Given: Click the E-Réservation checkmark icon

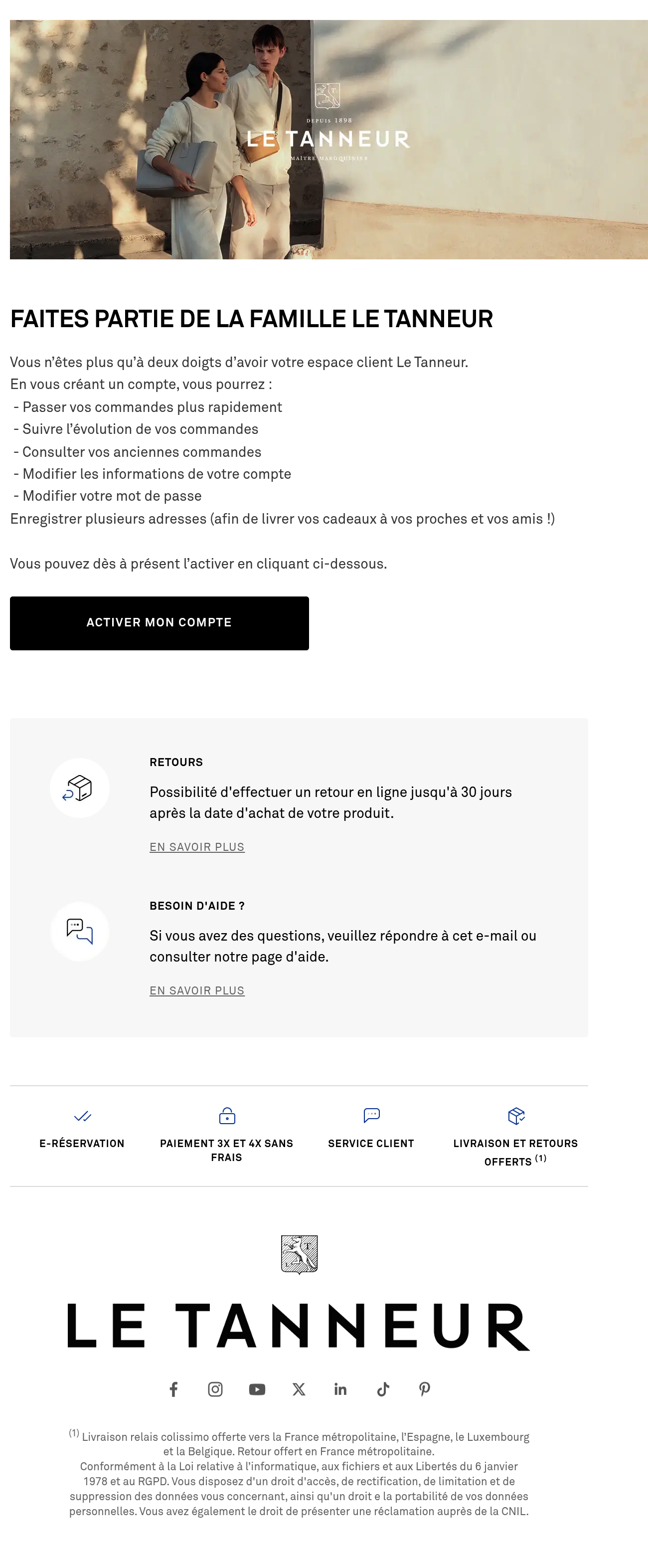Looking at the screenshot, I should click(82, 1116).
